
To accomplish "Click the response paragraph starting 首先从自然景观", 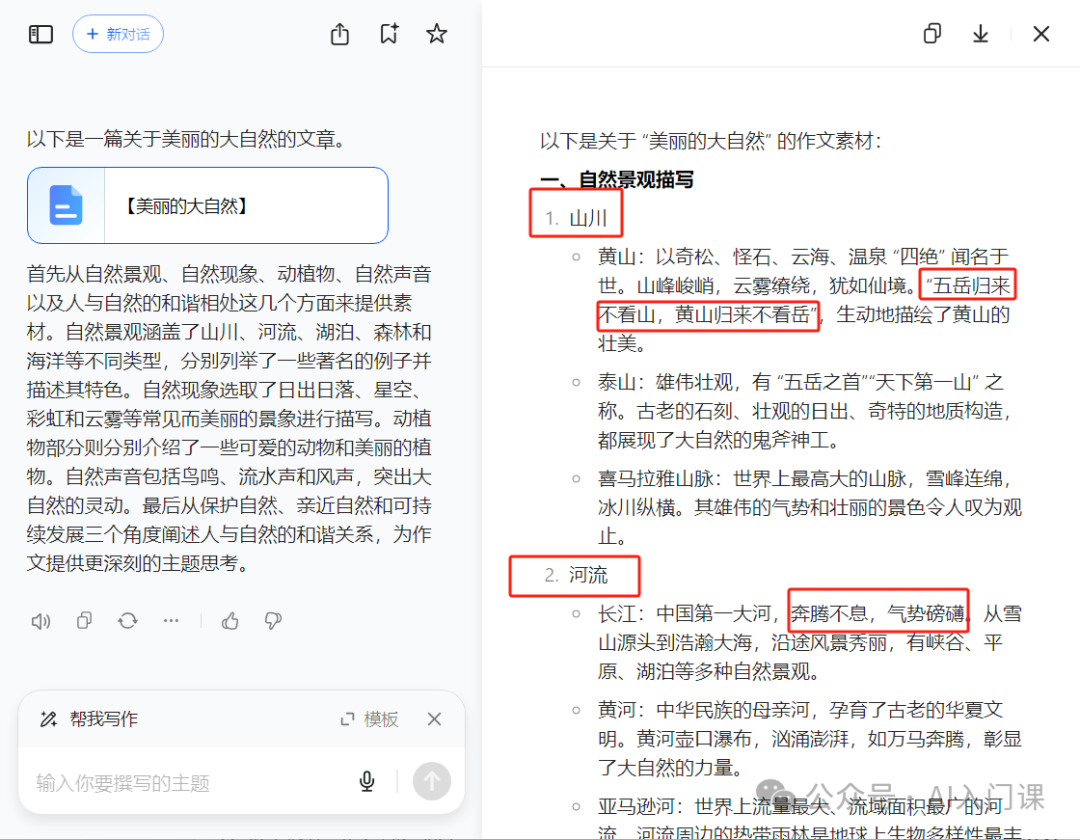I will (x=229, y=419).
